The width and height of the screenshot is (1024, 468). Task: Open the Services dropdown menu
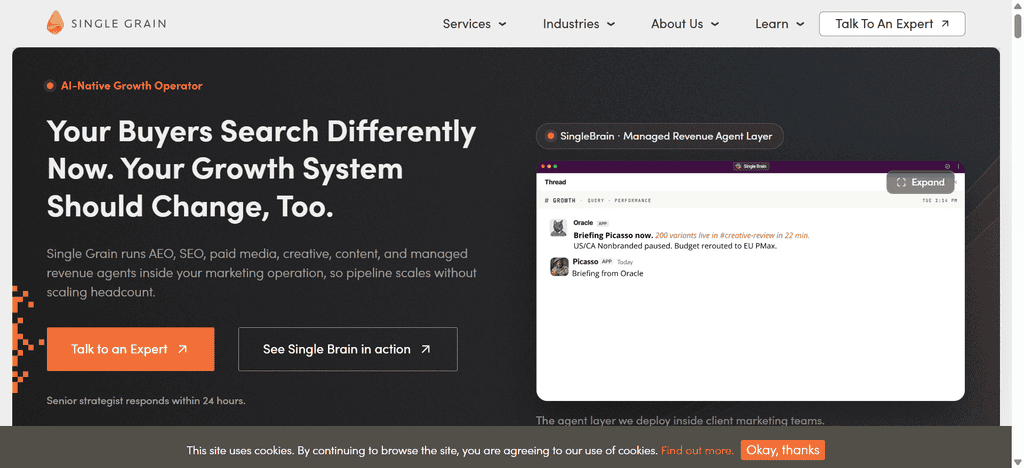(x=475, y=24)
